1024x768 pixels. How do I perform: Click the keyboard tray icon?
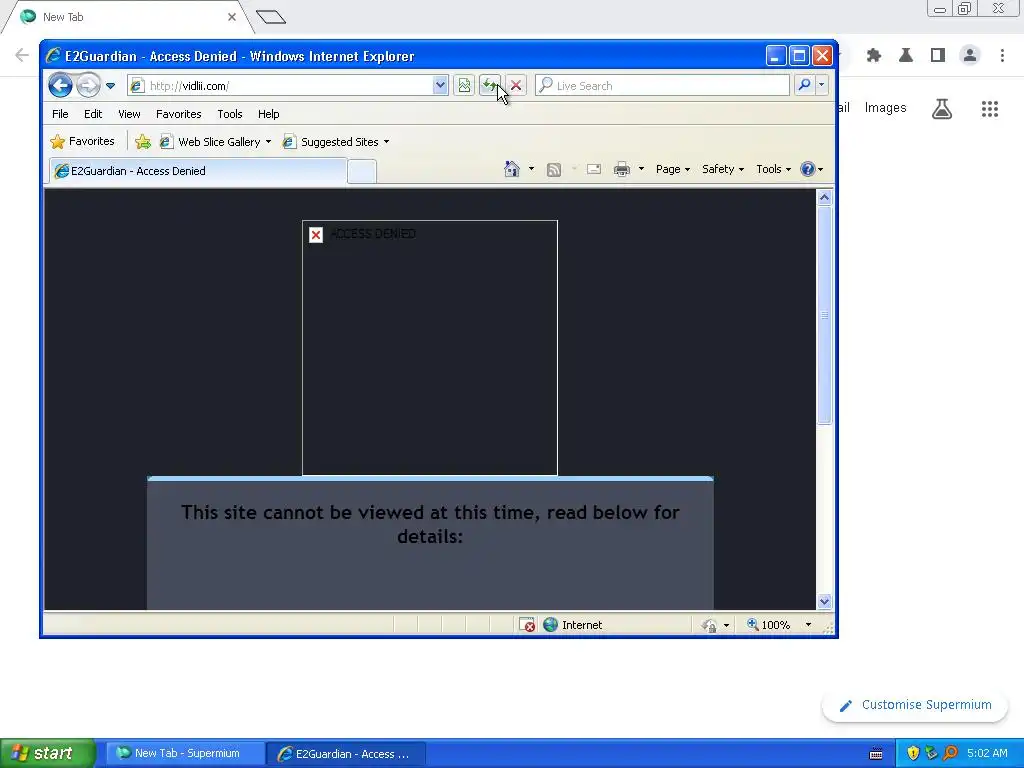pos(876,754)
